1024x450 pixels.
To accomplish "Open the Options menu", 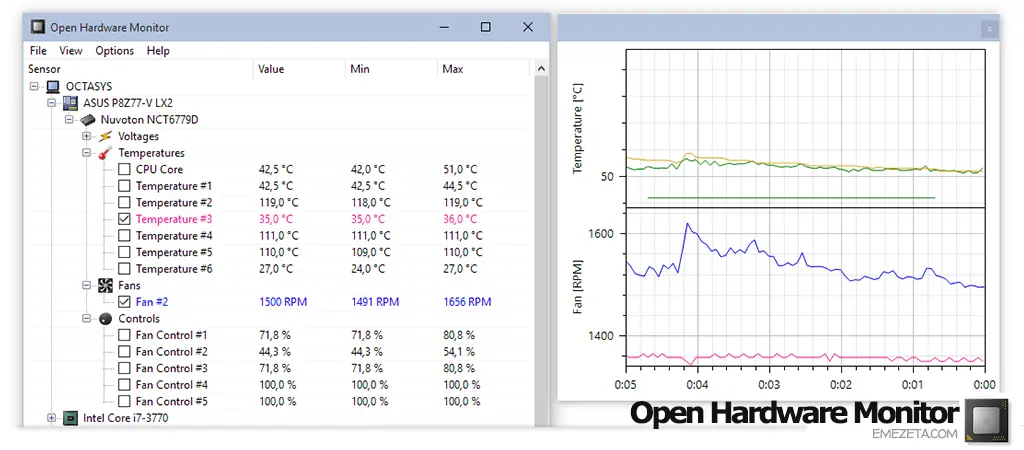I will point(114,50).
